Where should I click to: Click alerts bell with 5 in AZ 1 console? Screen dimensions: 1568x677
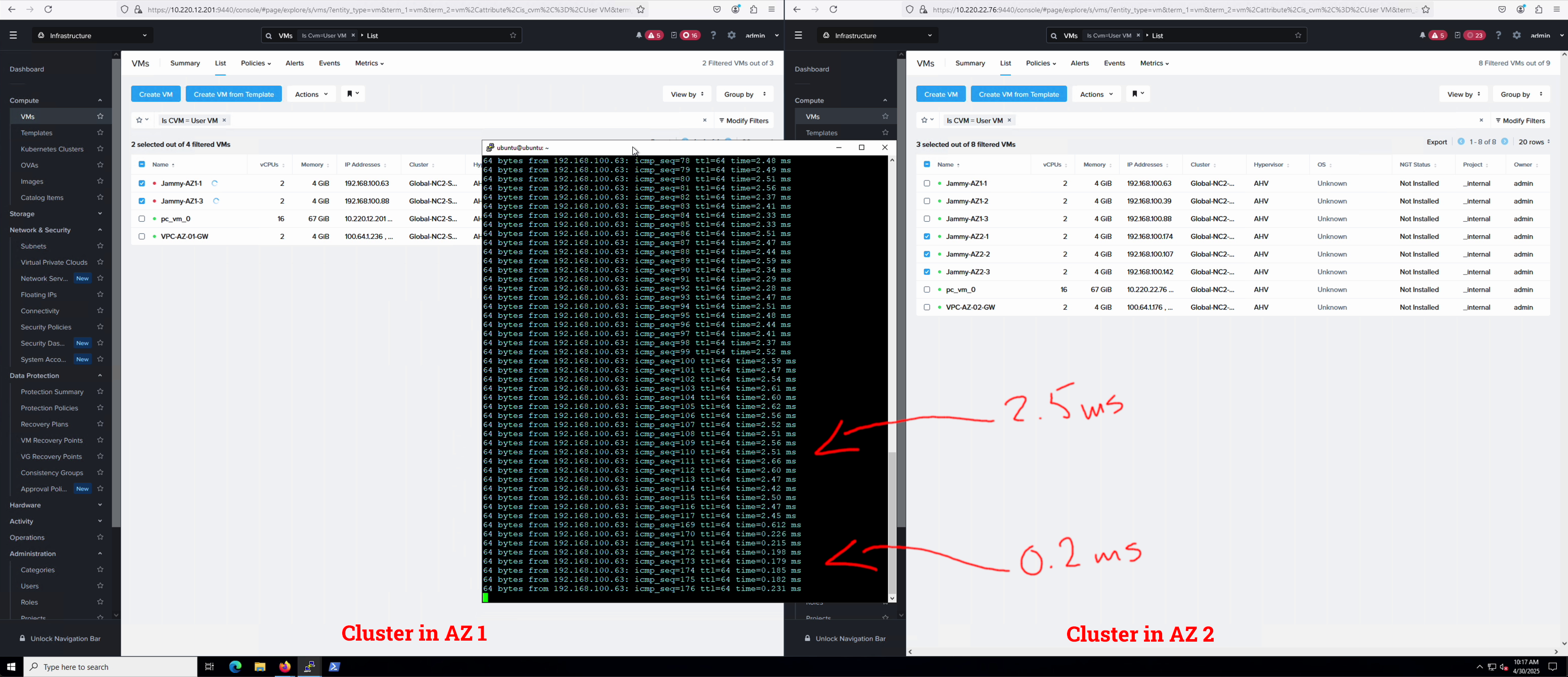[650, 35]
